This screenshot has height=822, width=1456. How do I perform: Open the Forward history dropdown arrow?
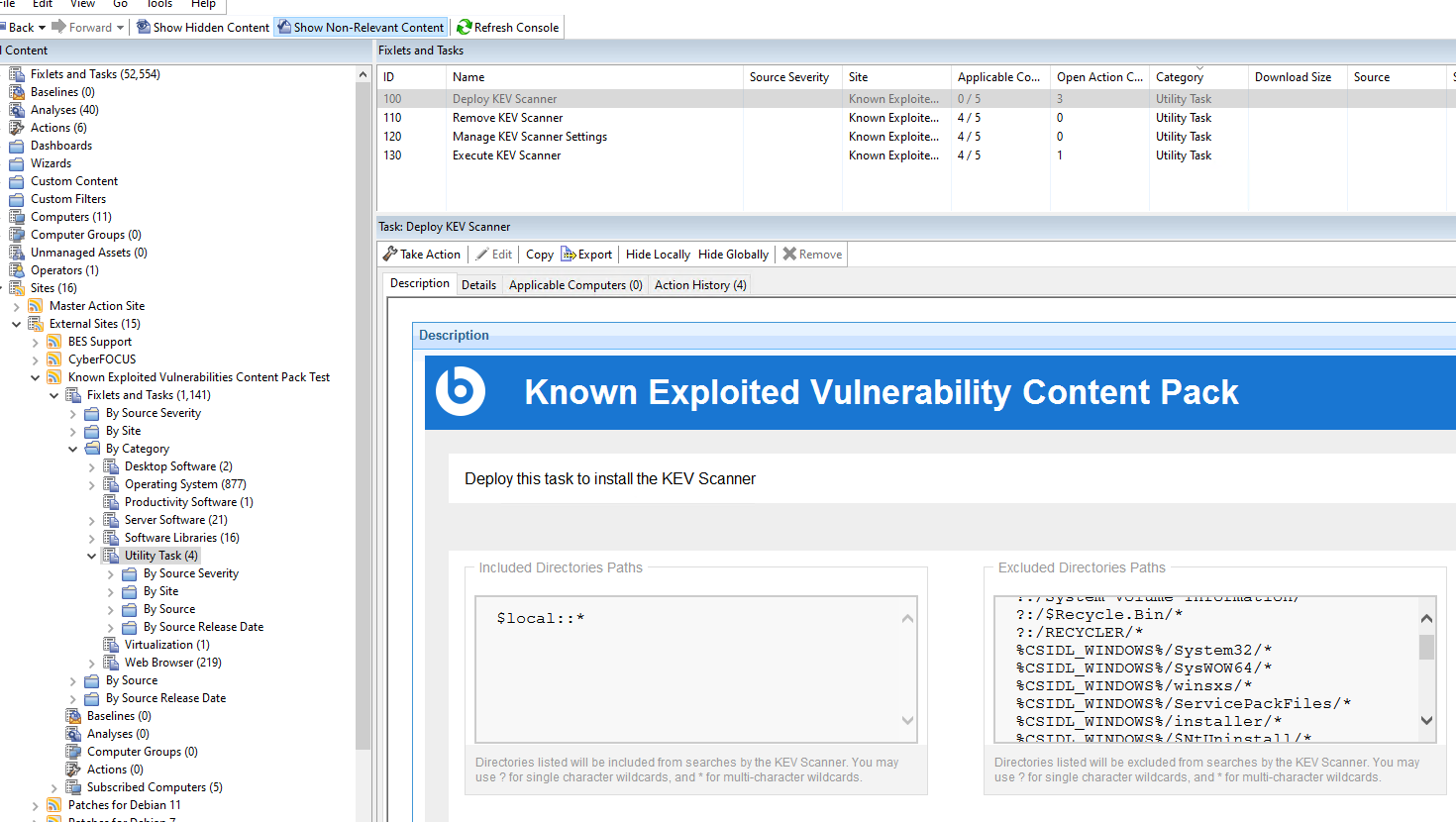coord(121,27)
